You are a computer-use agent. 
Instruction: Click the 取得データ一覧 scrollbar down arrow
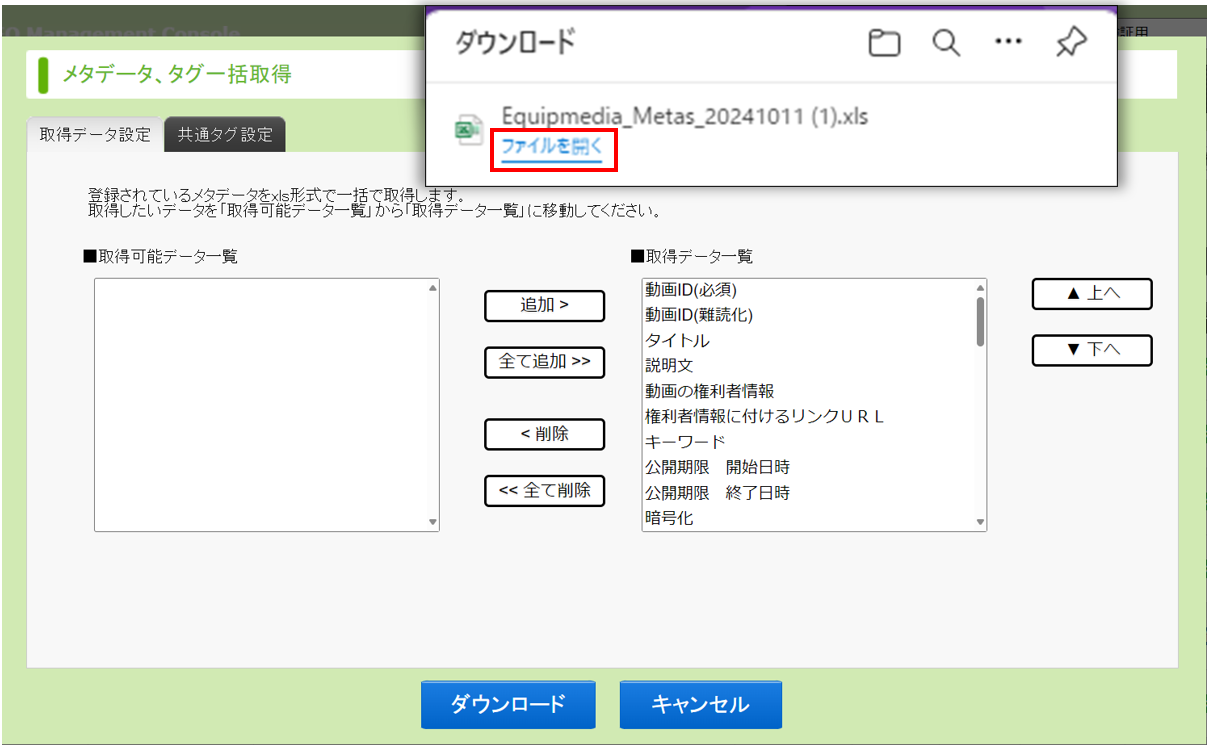pos(980,522)
